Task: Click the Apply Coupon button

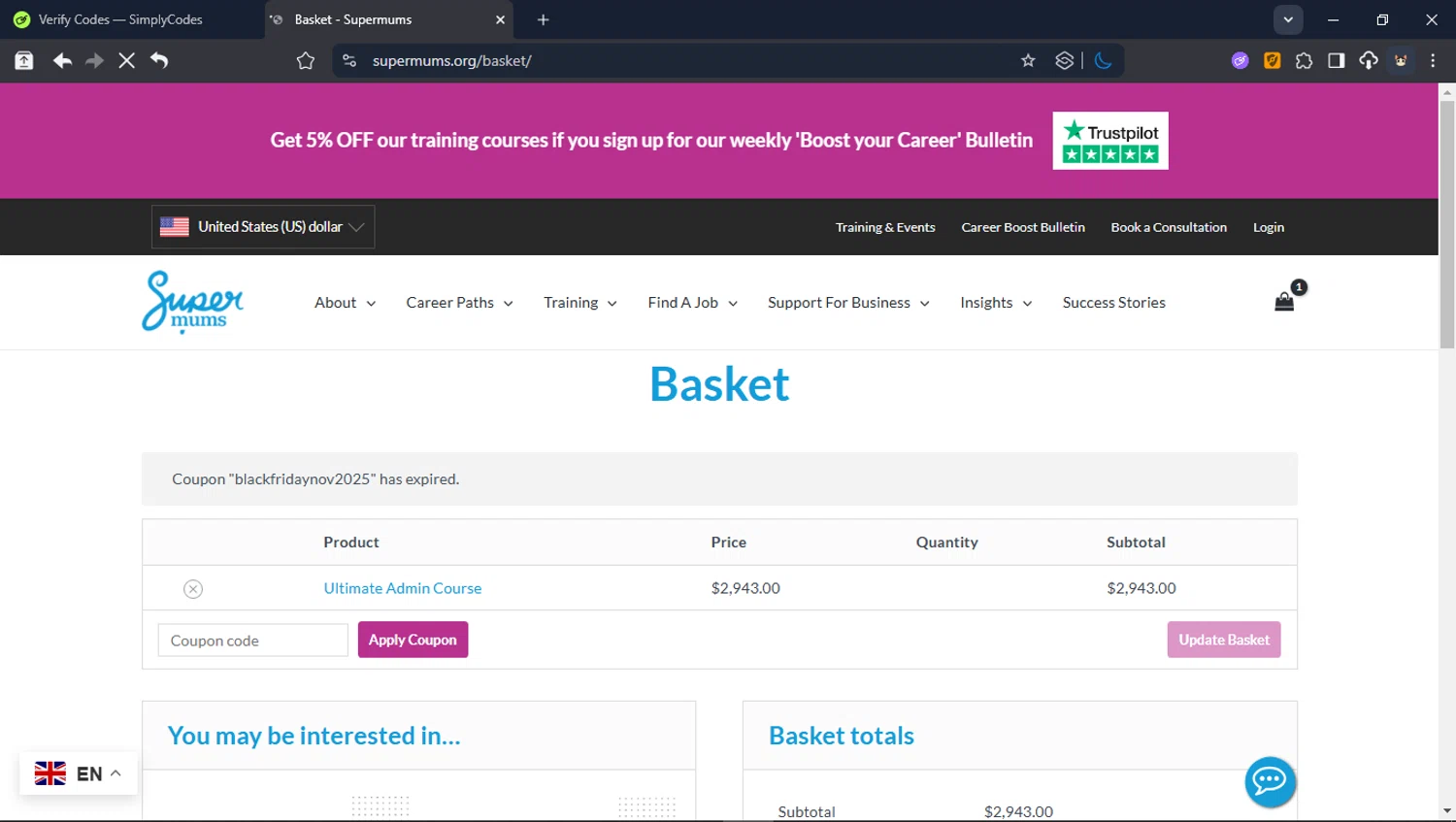Action: (413, 640)
